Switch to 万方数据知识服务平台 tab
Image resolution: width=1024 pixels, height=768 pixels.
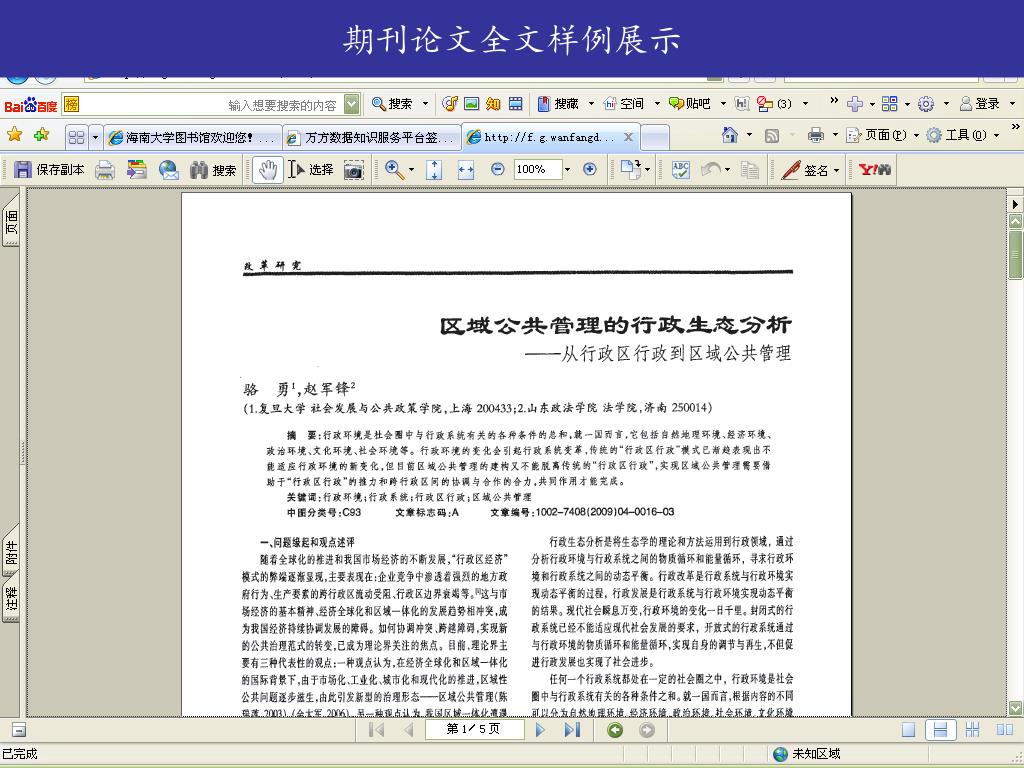[x=372, y=137]
